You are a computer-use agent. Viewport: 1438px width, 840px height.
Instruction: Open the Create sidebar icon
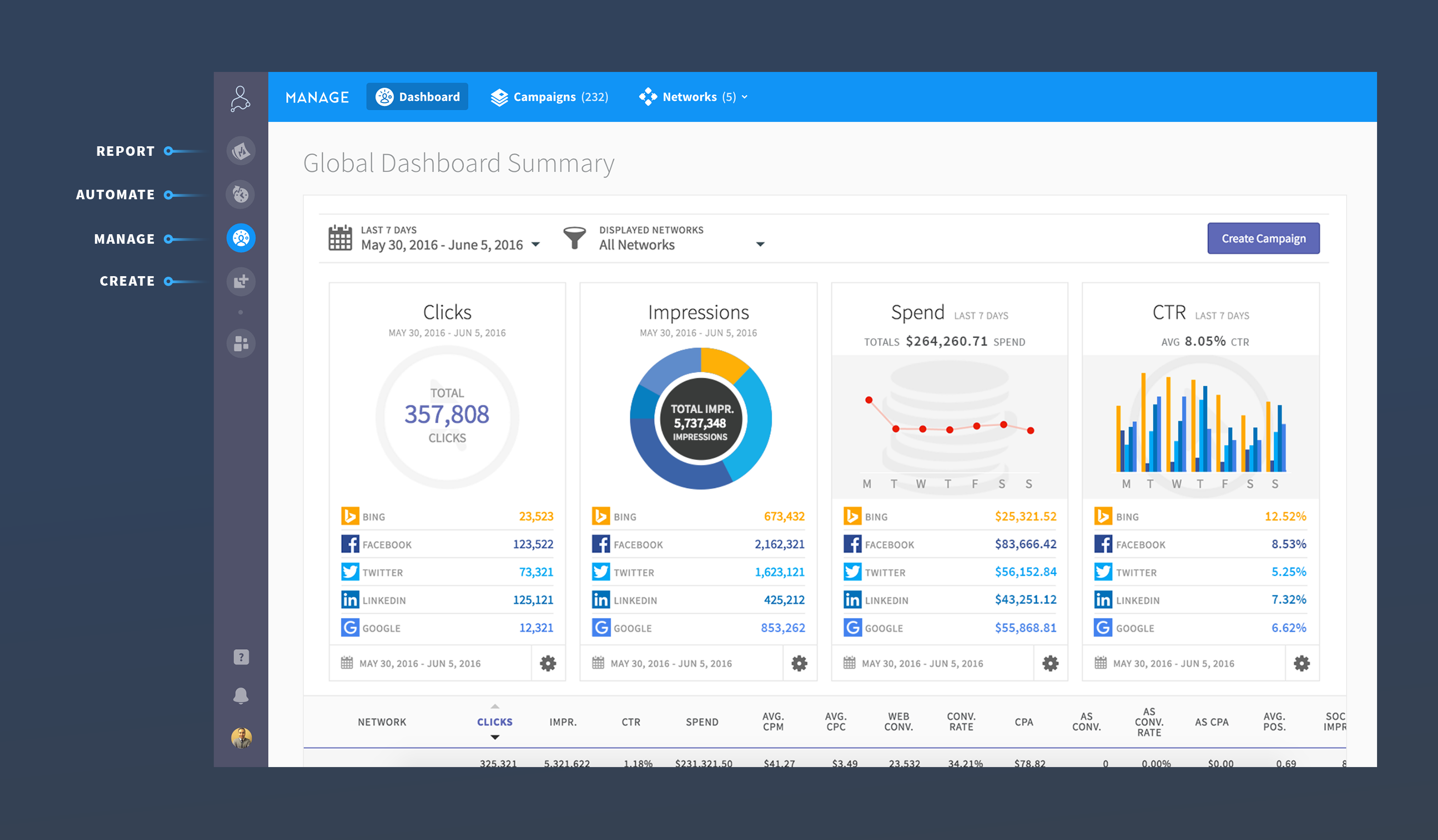241,281
